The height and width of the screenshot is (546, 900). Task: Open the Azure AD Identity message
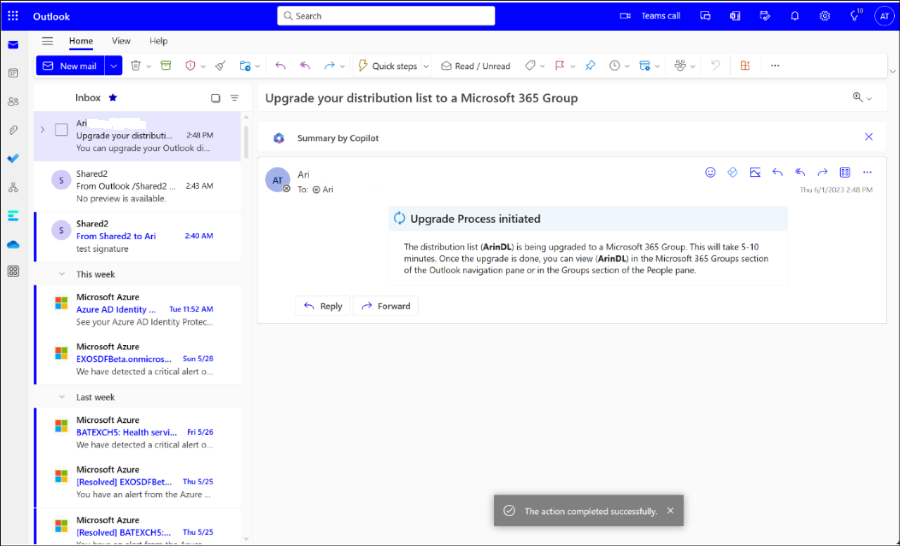pos(138,309)
